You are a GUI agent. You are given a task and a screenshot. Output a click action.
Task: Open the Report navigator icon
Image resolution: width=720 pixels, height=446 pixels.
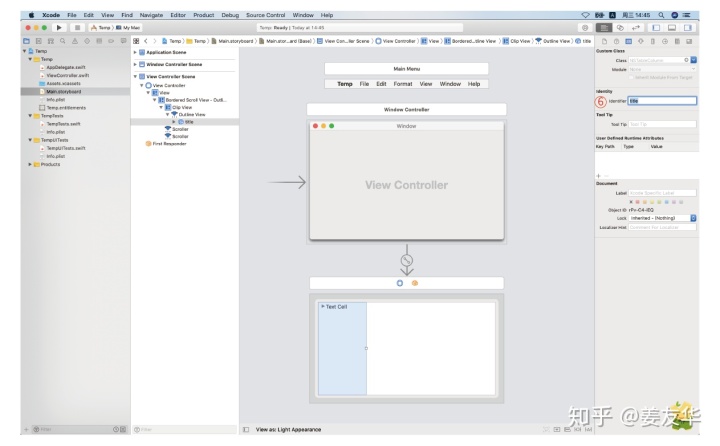(x=123, y=41)
